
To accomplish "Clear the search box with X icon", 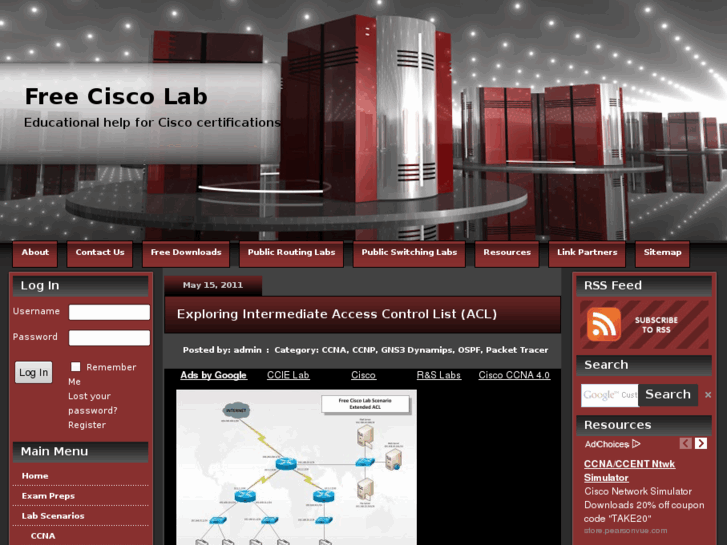I will point(708,395).
